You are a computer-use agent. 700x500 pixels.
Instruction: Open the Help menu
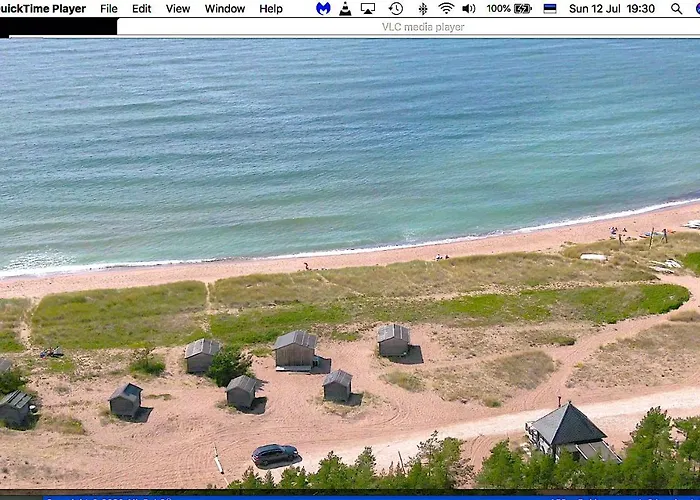[x=271, y=9]
